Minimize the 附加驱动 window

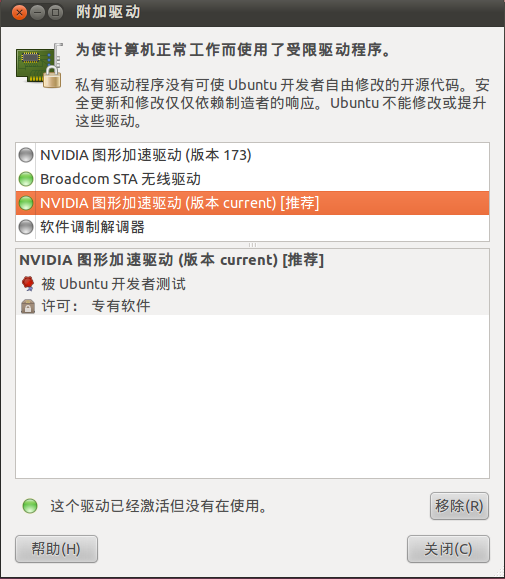(x=37, y=13)
